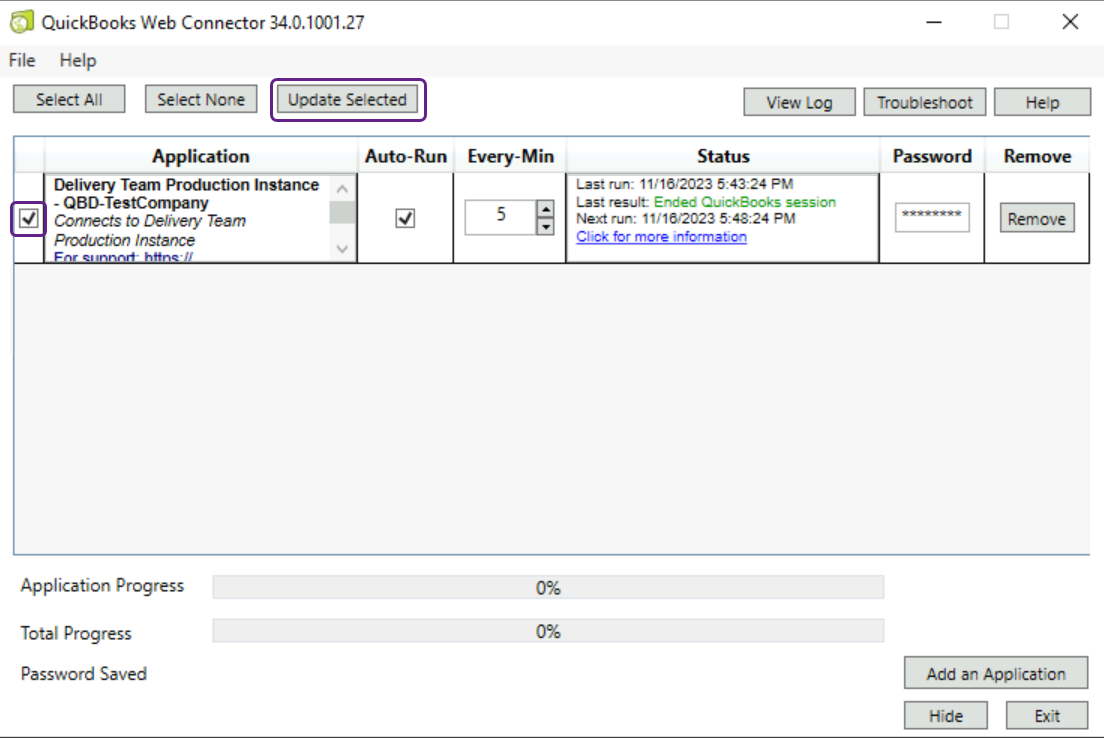The width and height of the screenshot is (1104, 738).
Task: Click Add an Application button
Action: [995, 674]
